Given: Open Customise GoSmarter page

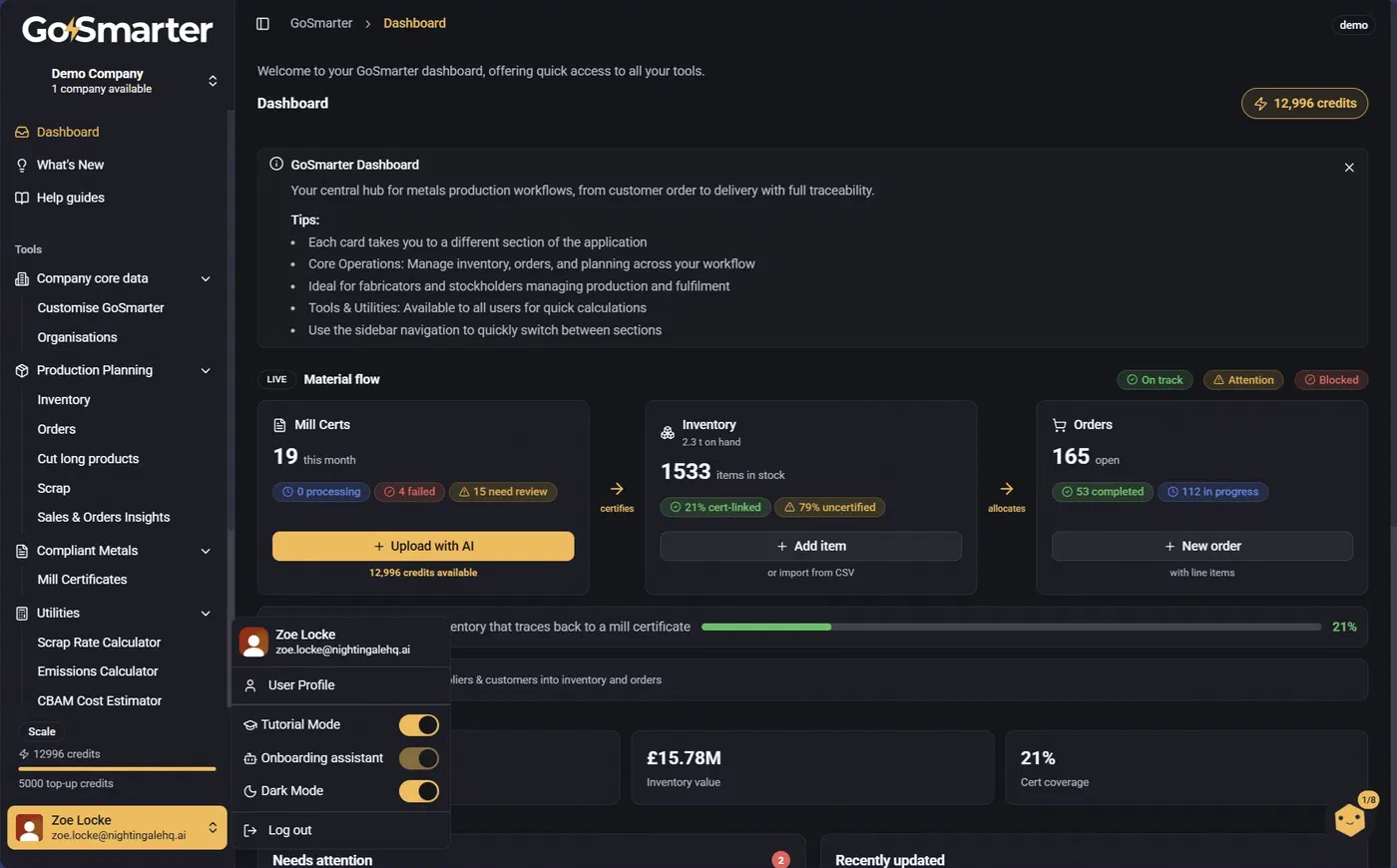Looking at the screenshot, I should tap(101, 308).
